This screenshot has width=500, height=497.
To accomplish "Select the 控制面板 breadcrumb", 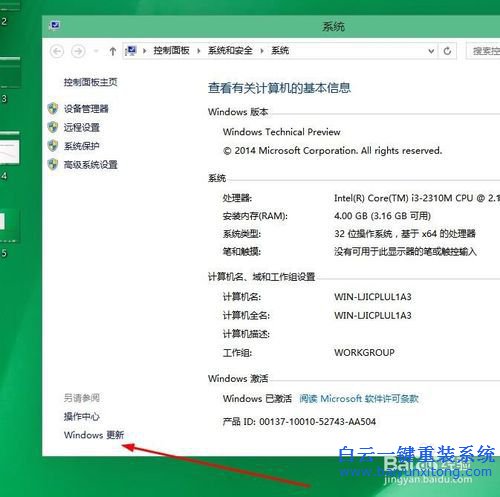I will coord(171,51).
